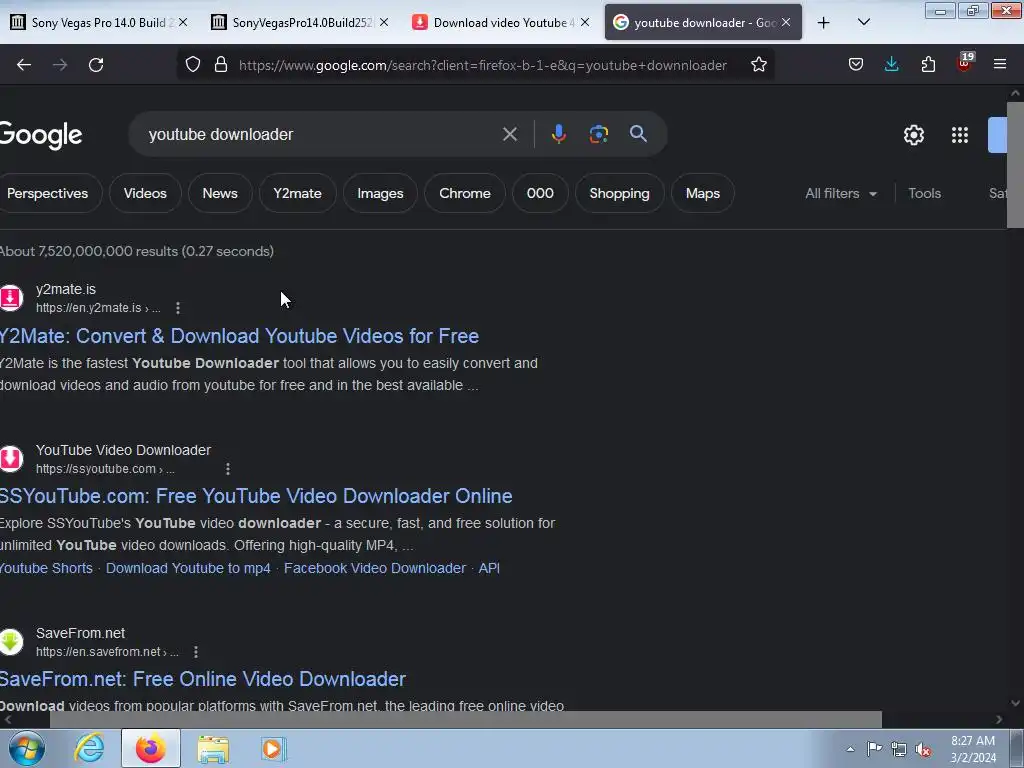Screen dimensions: 1024x768
Task: Click the scrollbar down arrow
Action: (1015, 703)
